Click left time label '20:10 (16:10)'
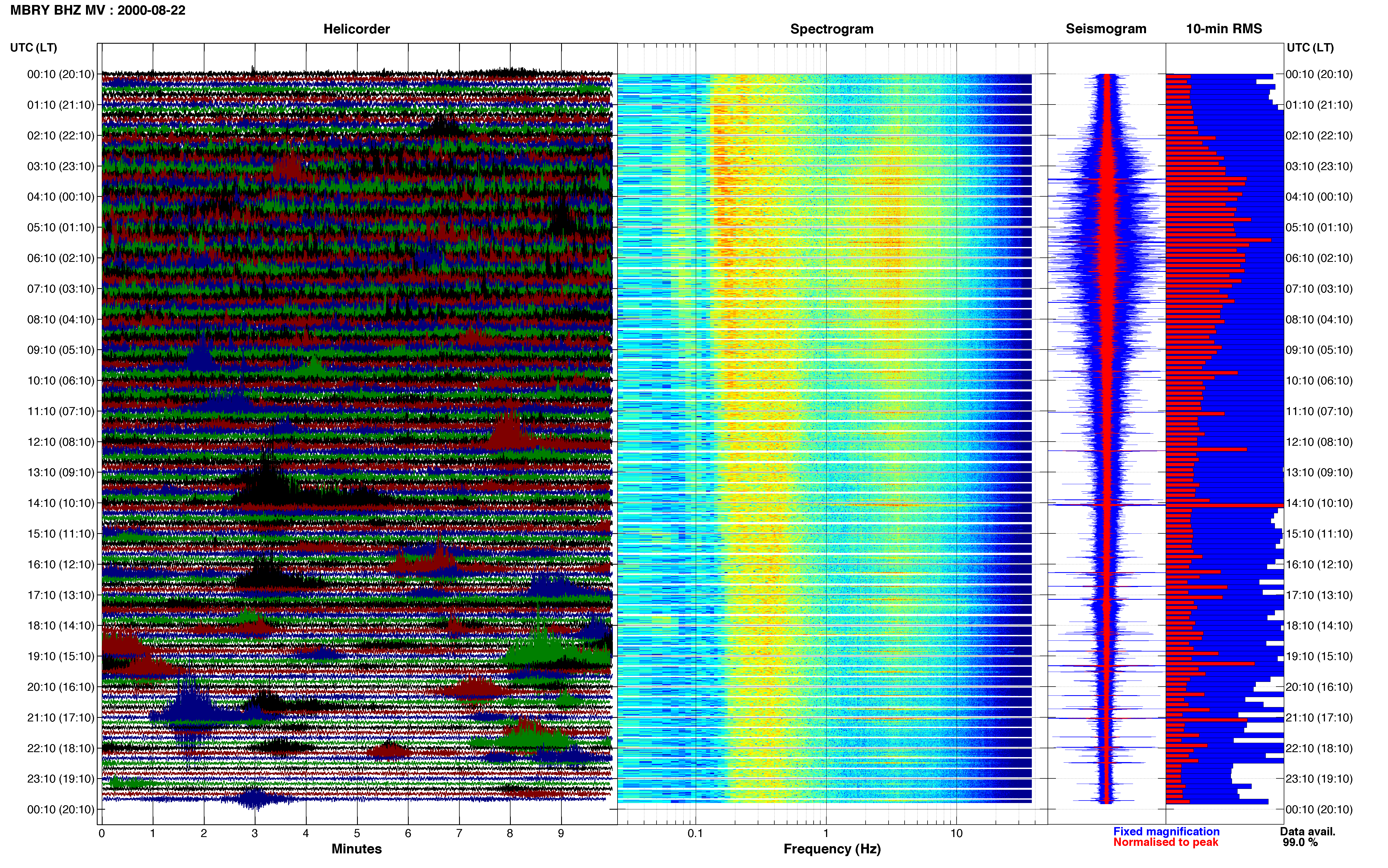Viewport: 1388px width, 868px height. [x=61, y=687]
